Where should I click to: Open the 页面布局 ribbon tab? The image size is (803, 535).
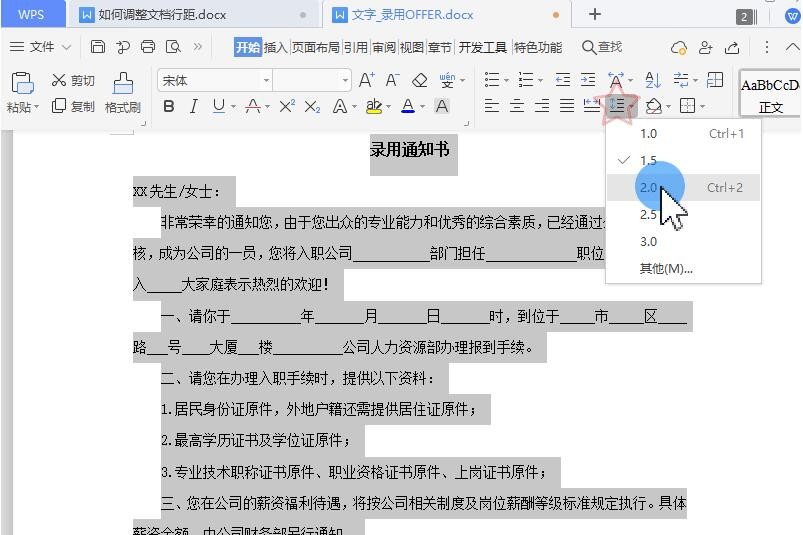pyautogui.click(x=315, y=47)
